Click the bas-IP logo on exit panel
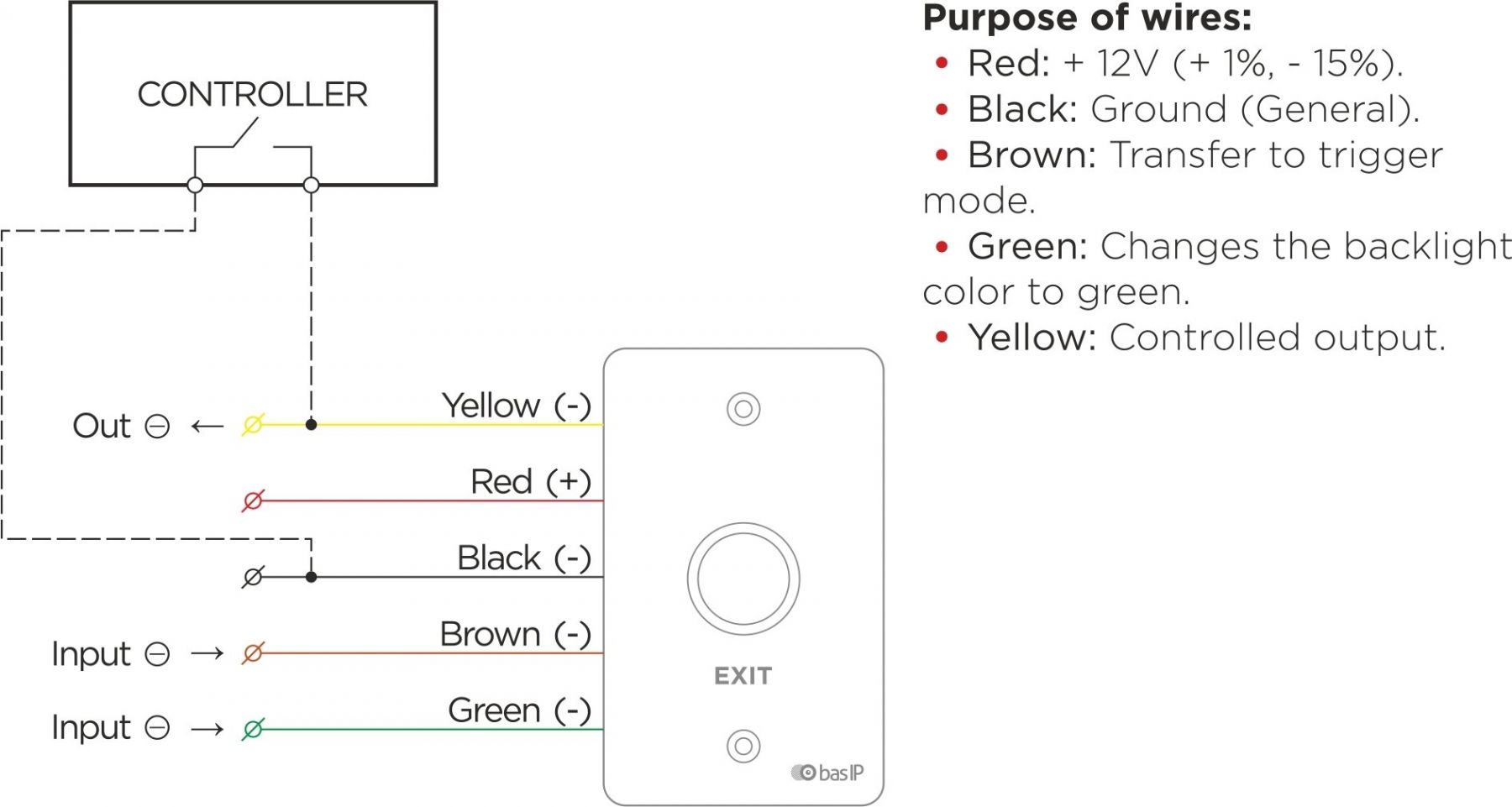 click(827, 773)
